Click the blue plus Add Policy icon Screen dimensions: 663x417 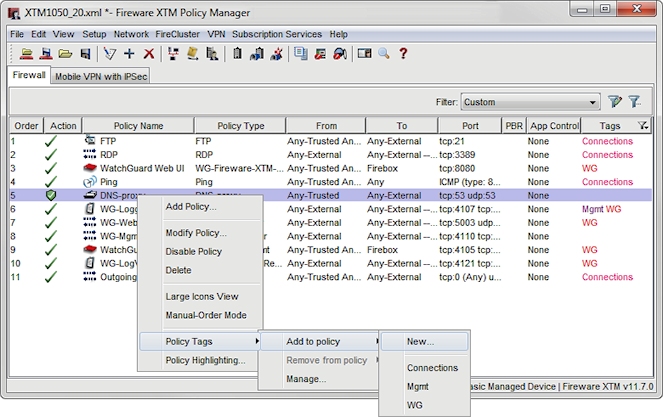pyautogui.click(x=129, y=54)
